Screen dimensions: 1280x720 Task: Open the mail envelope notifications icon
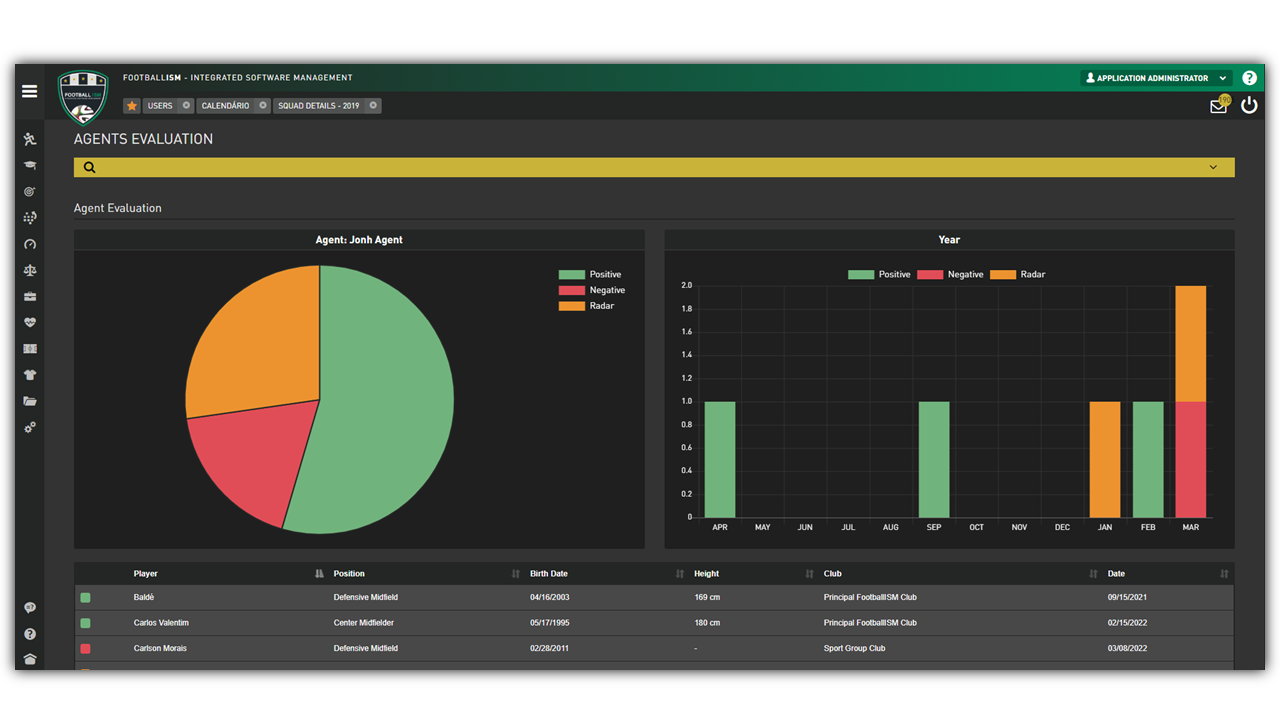pyautogui.click(x=1218, y=105)
